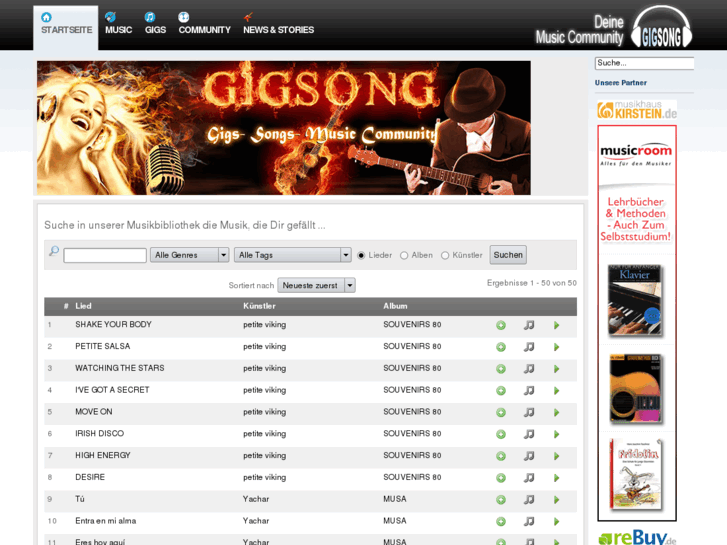Viewport: 727px width, 545px height.
Task: Open the Alle Tags dropdown
Action: (x=293, y=255)
